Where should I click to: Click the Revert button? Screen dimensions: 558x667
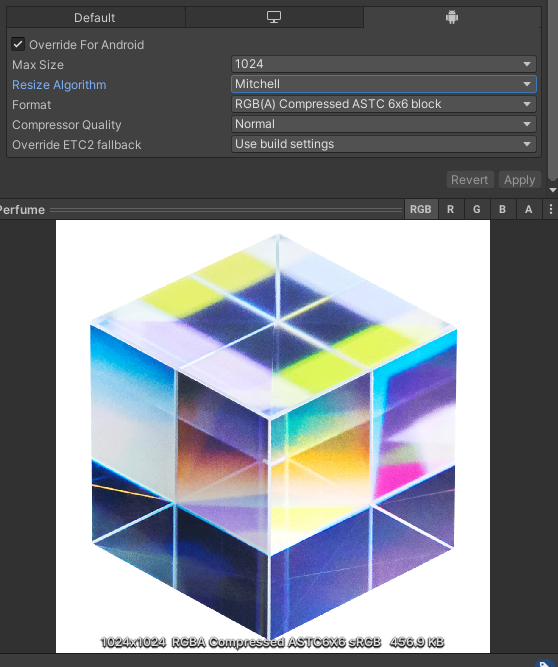470,180
